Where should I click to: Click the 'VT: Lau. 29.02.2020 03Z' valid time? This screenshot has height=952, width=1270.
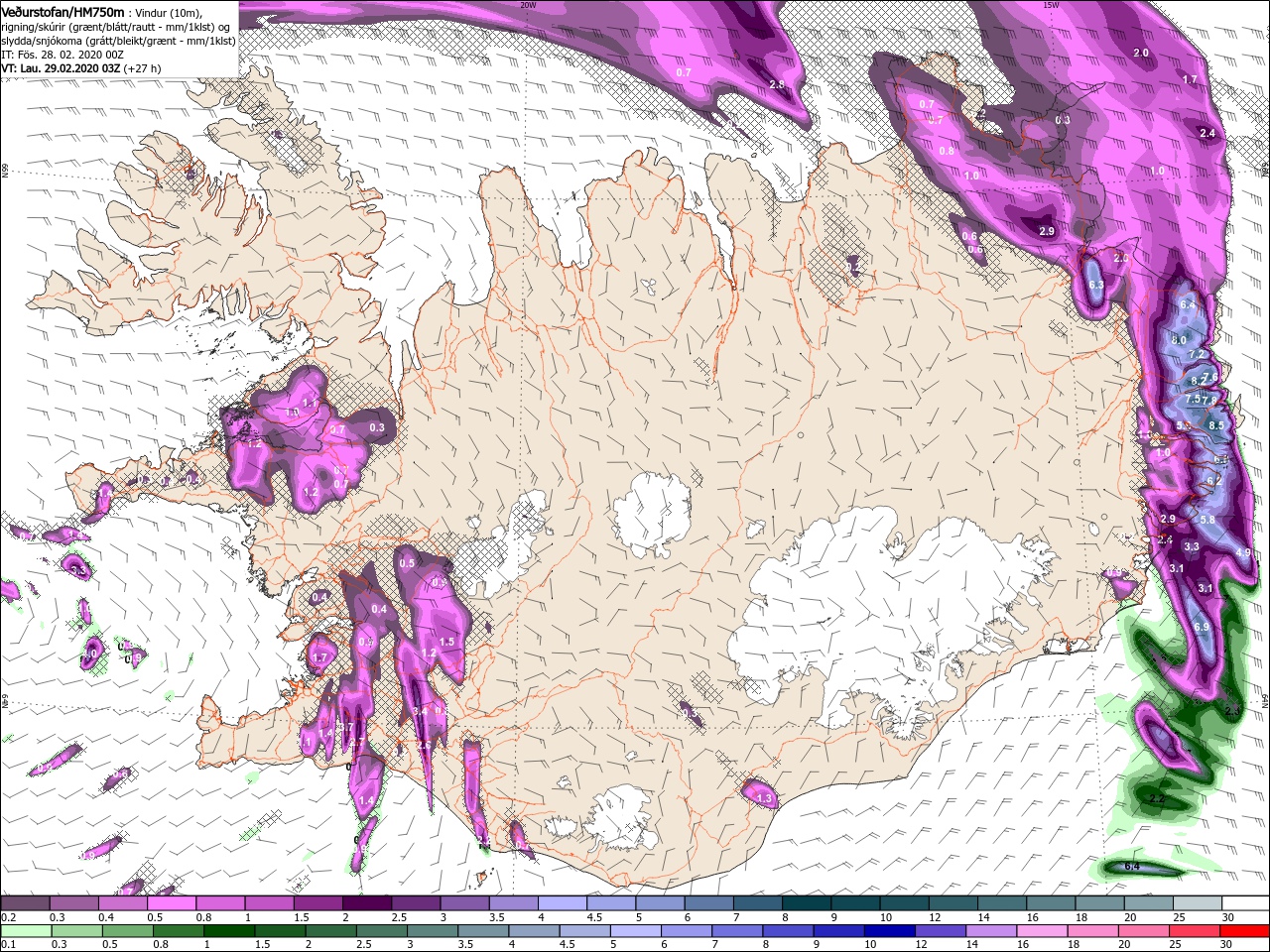point(62,68)
